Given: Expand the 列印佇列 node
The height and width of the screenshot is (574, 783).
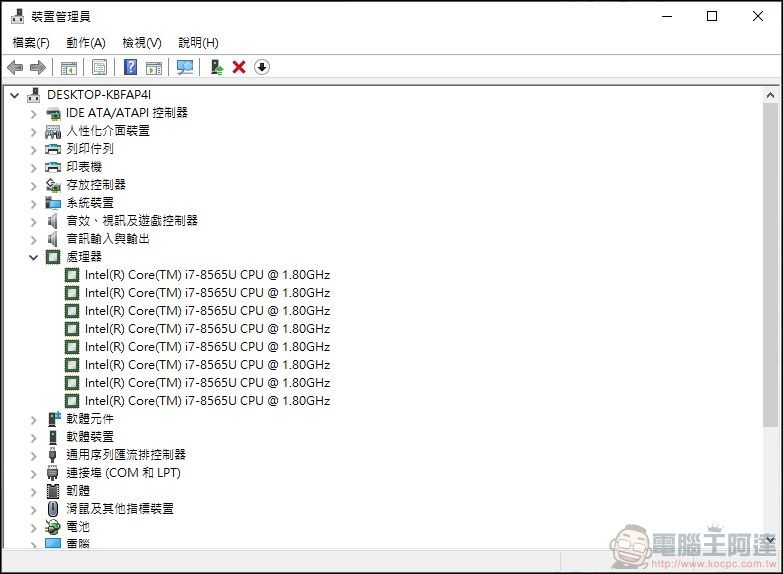Looking at the screenshot, I should tap(33, 150).
